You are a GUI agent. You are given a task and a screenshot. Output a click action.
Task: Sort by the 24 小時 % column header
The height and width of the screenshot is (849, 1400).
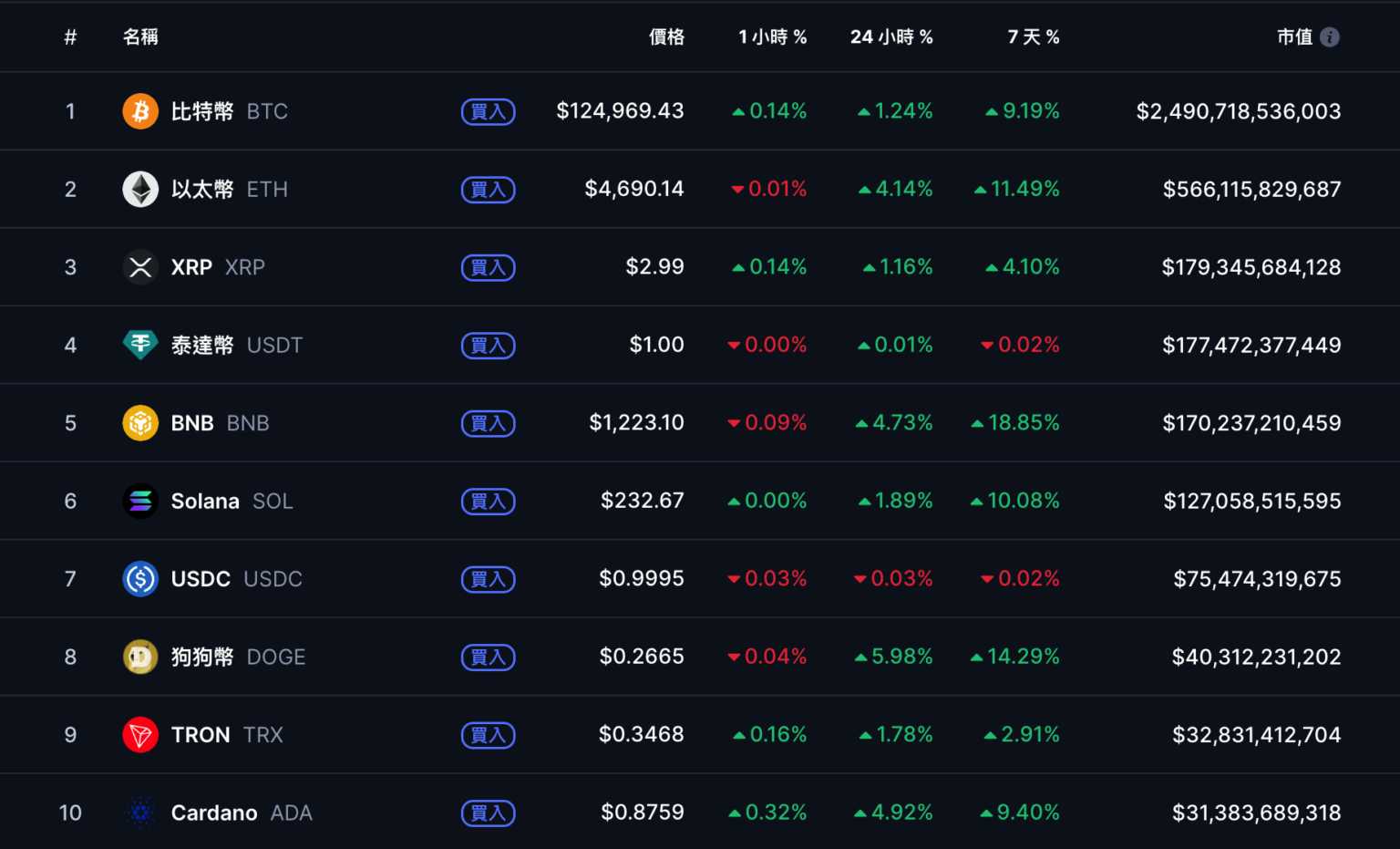click(891, 37)
